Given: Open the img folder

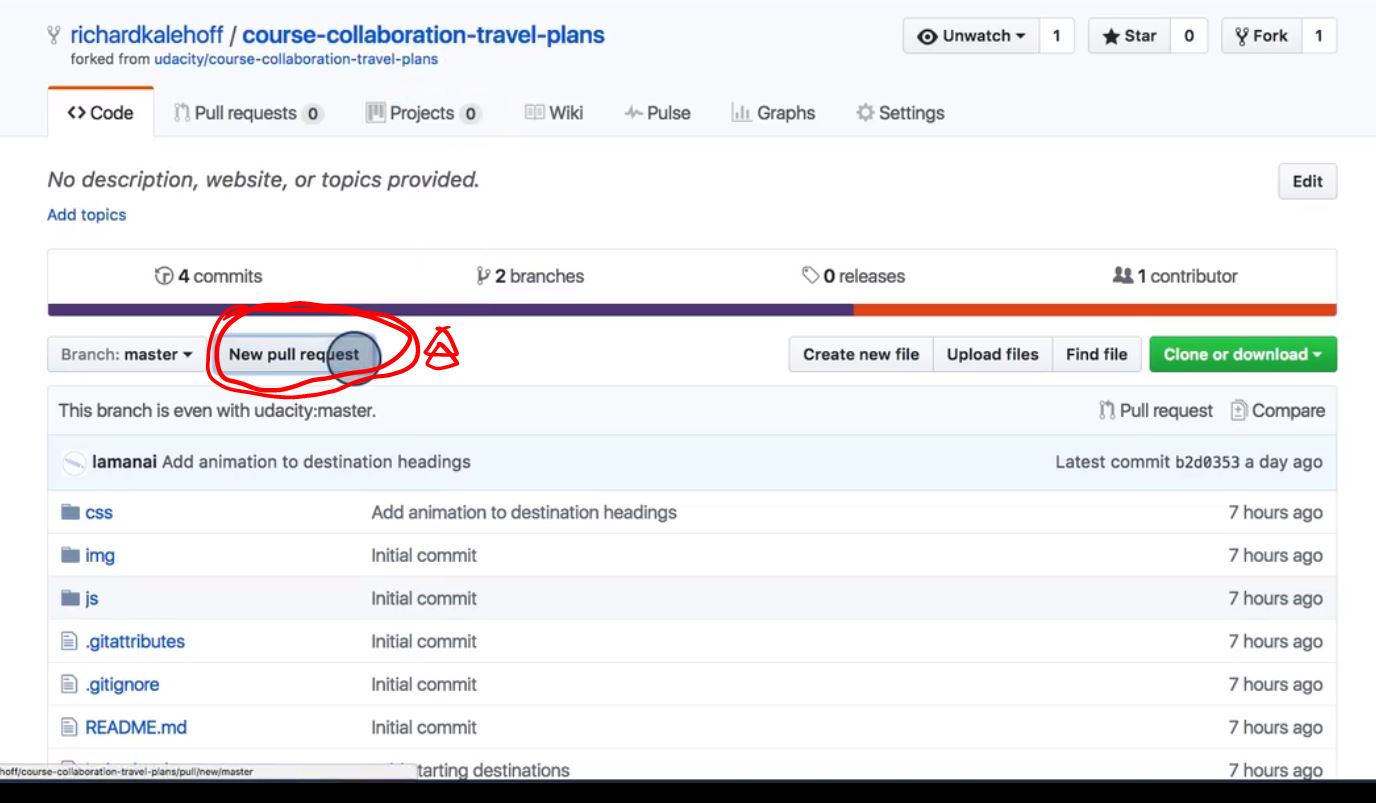Looking at the screenshot, I should 100,556.
